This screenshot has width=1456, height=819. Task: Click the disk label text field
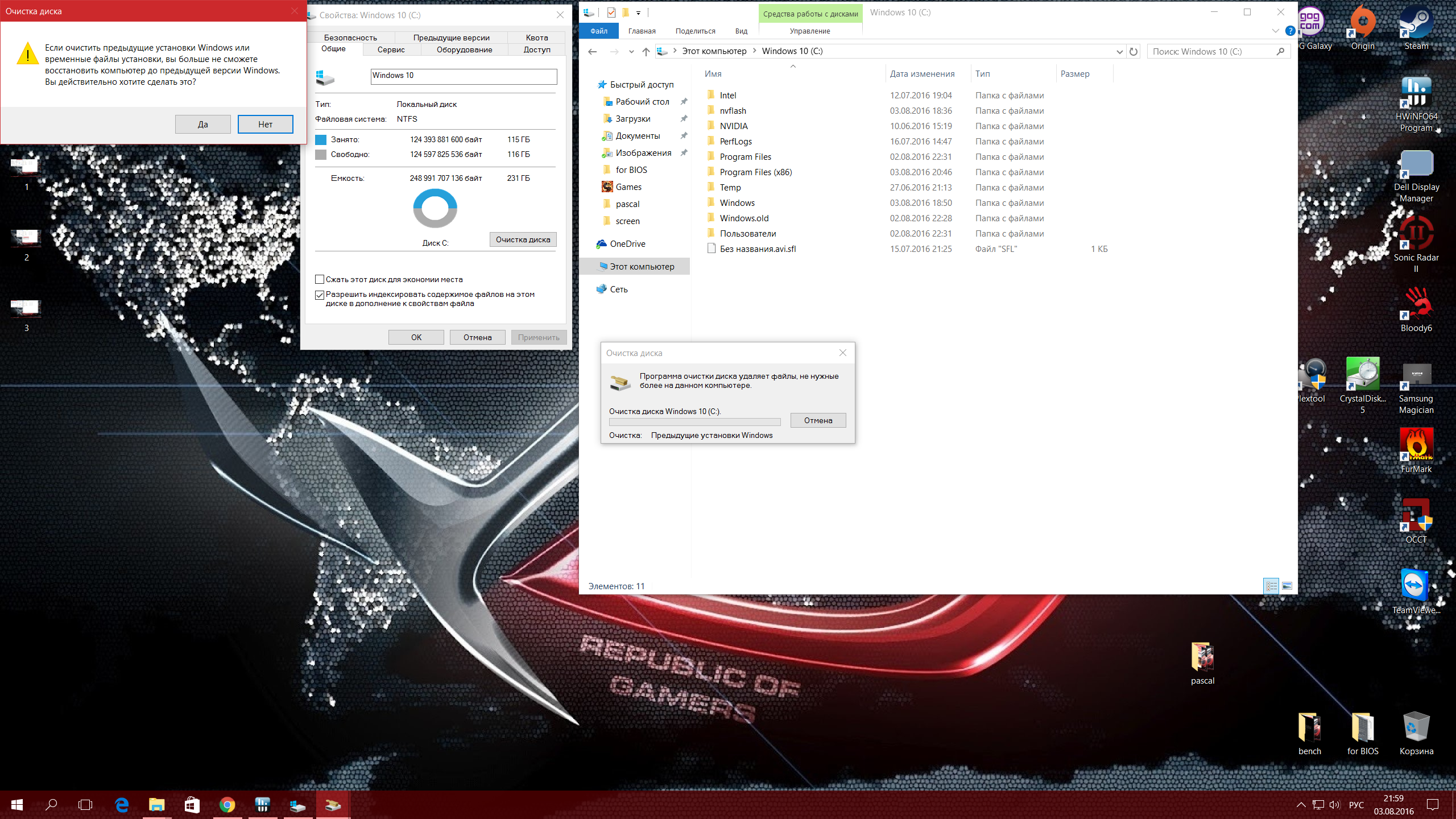tap(464, 76)
